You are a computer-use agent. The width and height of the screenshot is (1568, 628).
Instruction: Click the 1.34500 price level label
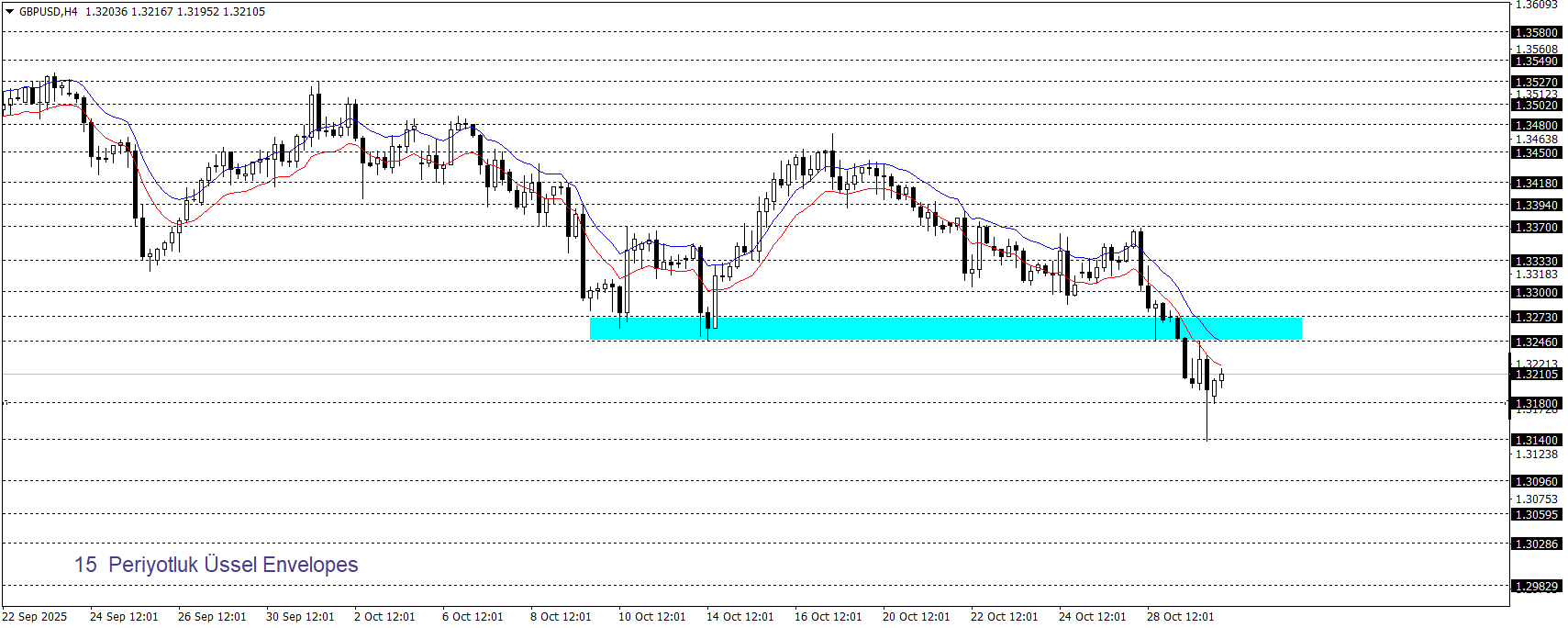(1536, 153)
